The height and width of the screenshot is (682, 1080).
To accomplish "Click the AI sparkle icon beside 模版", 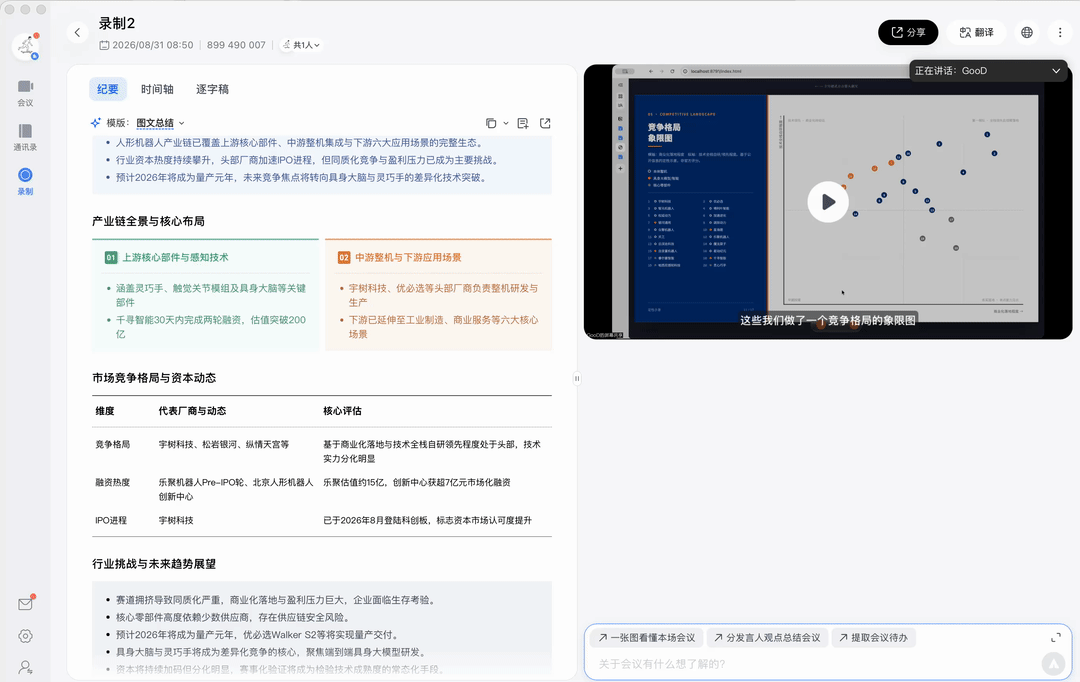I will [x=96, y=123].
